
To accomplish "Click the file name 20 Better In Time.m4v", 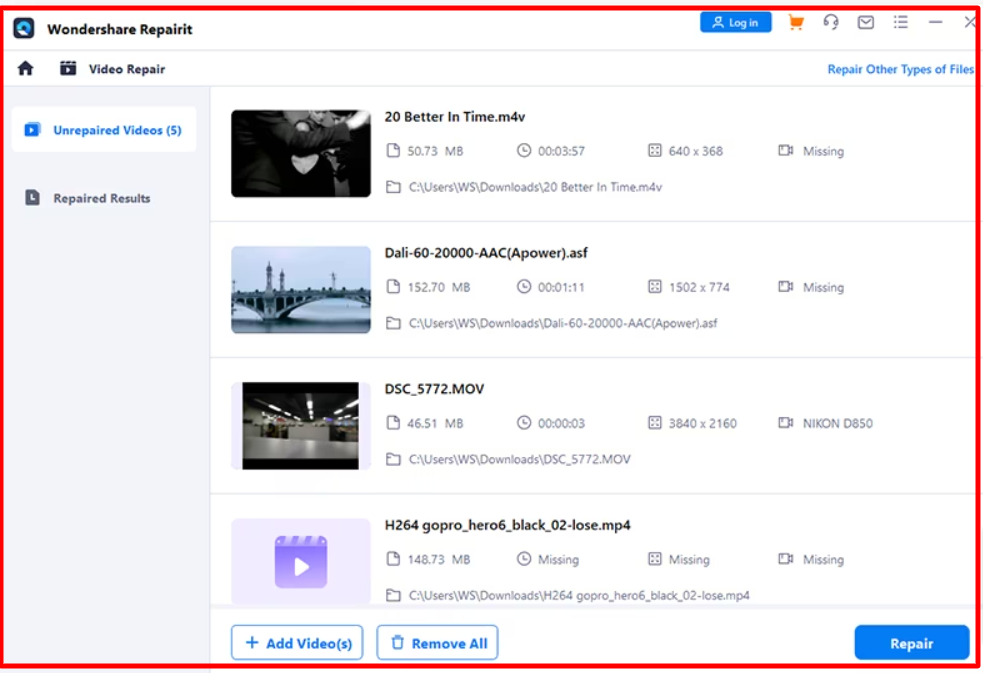I will 455,117.
